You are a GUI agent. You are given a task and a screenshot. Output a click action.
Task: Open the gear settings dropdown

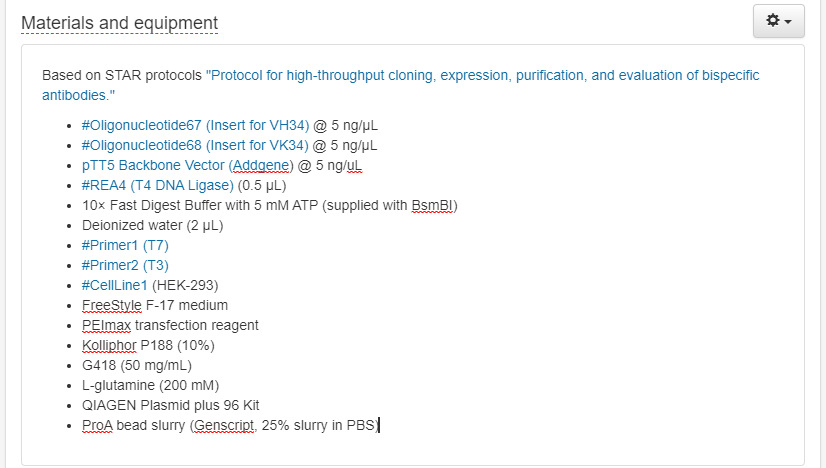tap(778, 21)
